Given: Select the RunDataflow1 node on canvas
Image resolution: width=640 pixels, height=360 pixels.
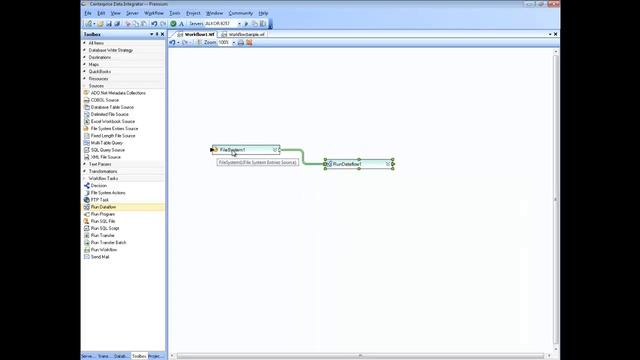Looking at the screenshot, I should point(359,164).
